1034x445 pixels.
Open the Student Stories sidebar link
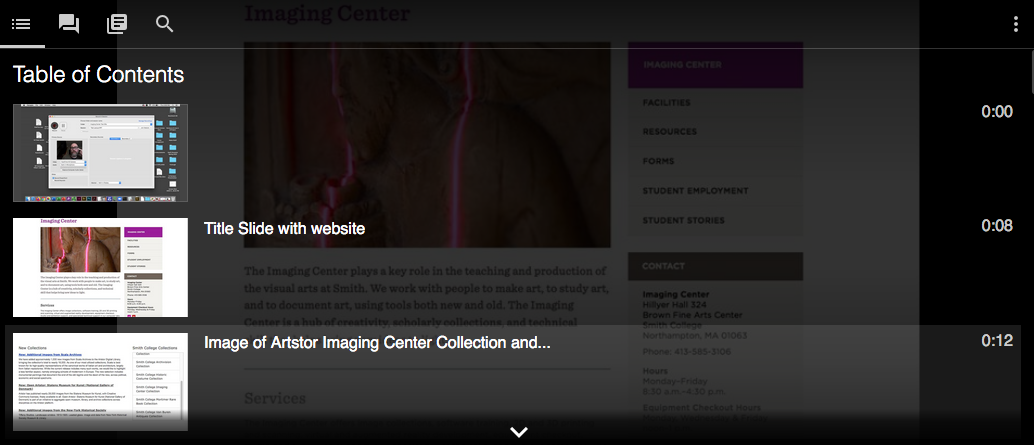[683, 221]
